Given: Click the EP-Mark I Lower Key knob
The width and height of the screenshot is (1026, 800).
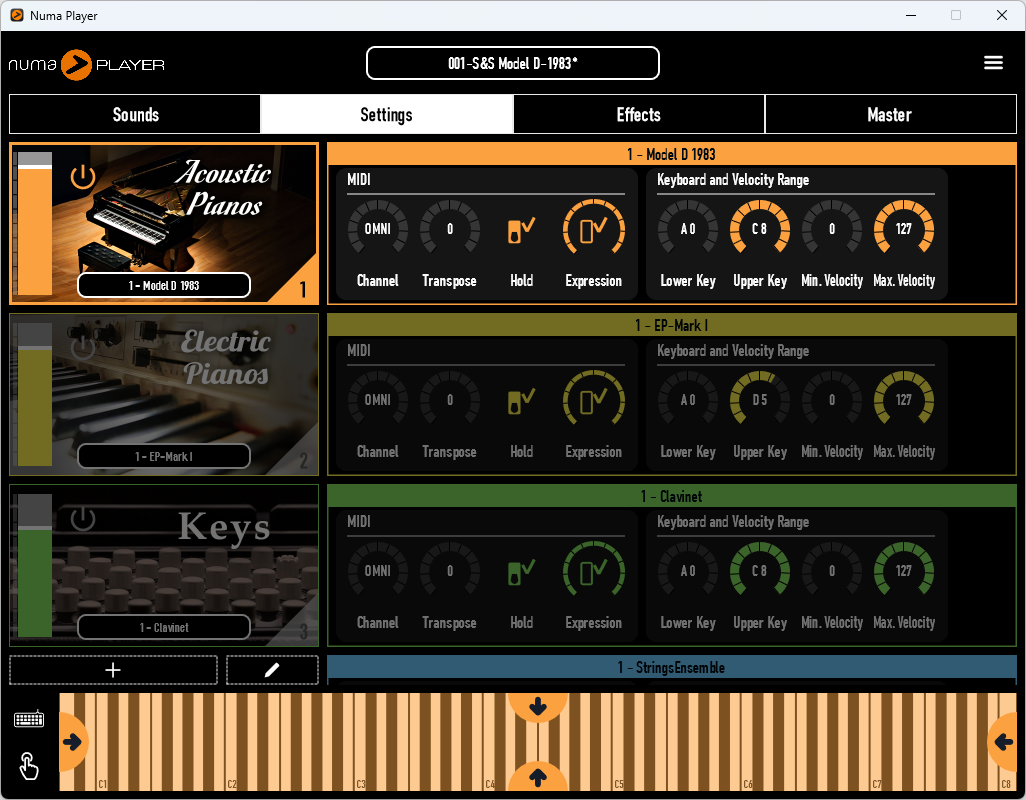Looking at the screenshot, I should (x=688, y=400).
